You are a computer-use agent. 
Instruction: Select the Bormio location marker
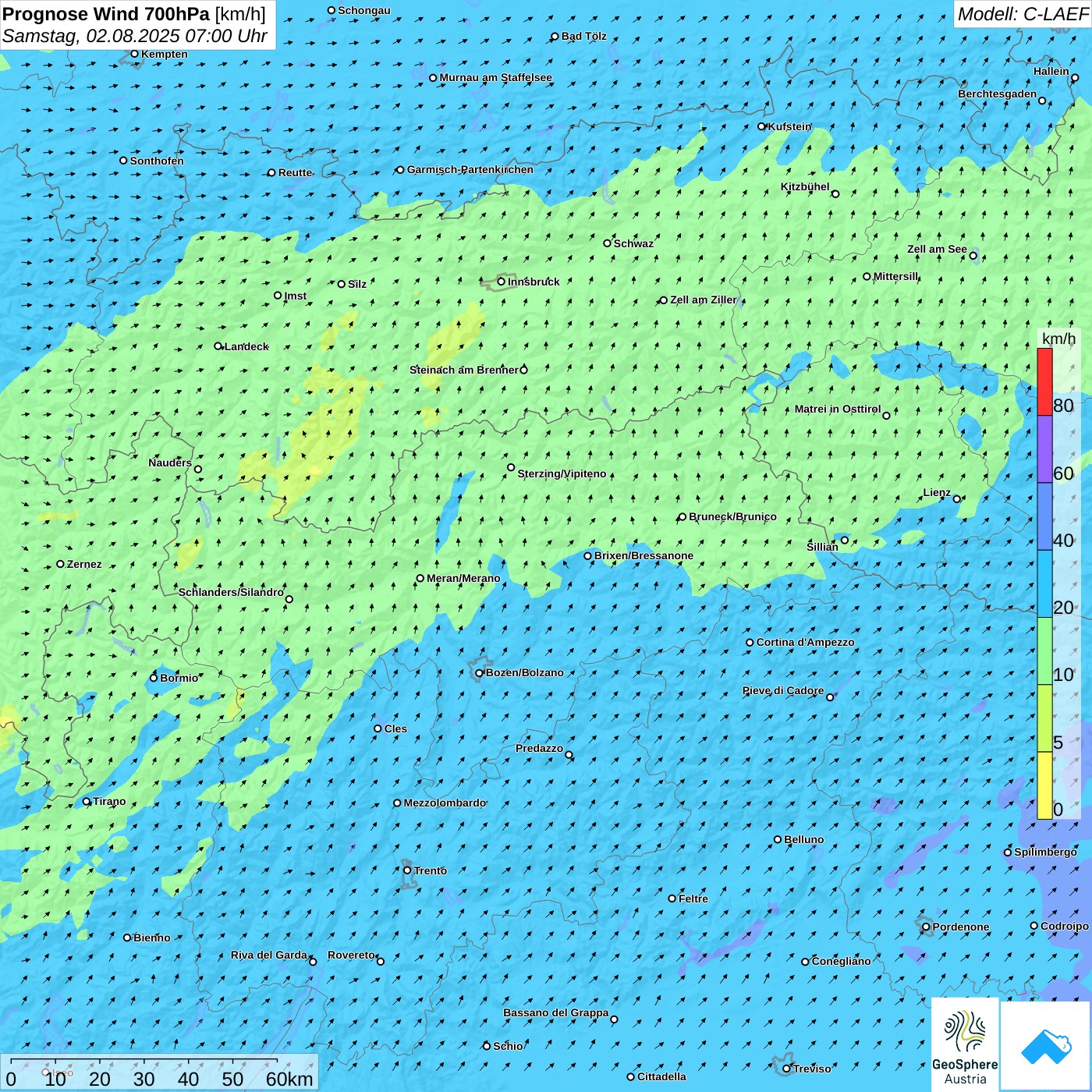pyautogui.click(x=154, y=678)
